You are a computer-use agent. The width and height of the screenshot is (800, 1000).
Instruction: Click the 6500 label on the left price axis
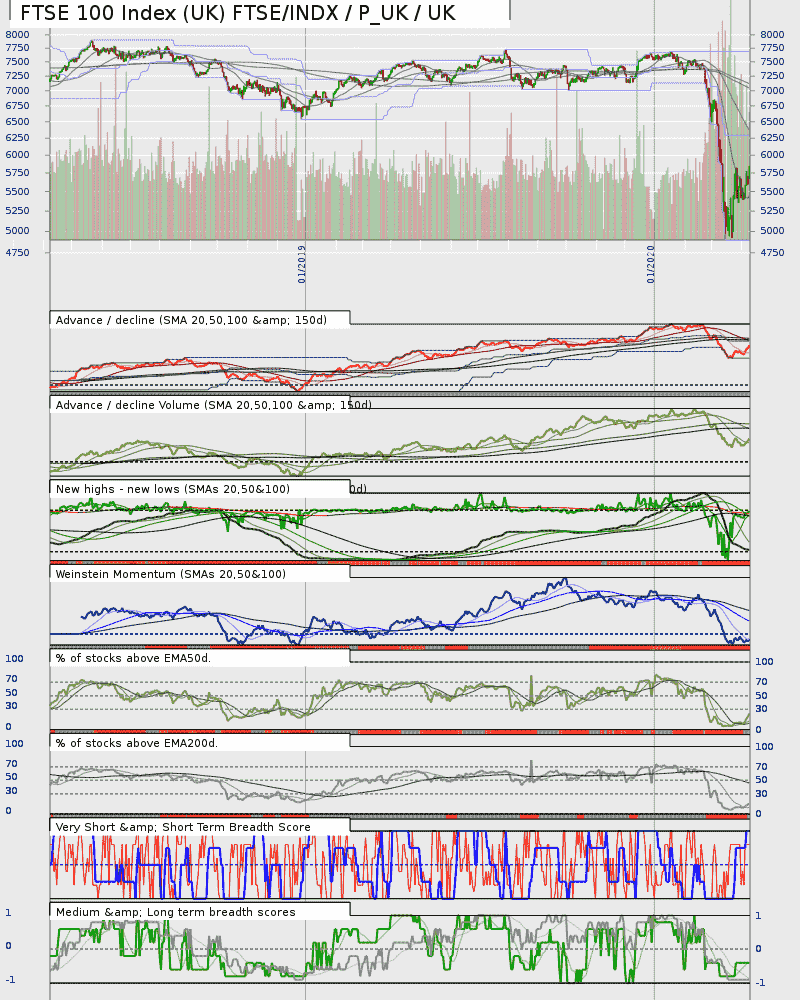tap(17, 122)
